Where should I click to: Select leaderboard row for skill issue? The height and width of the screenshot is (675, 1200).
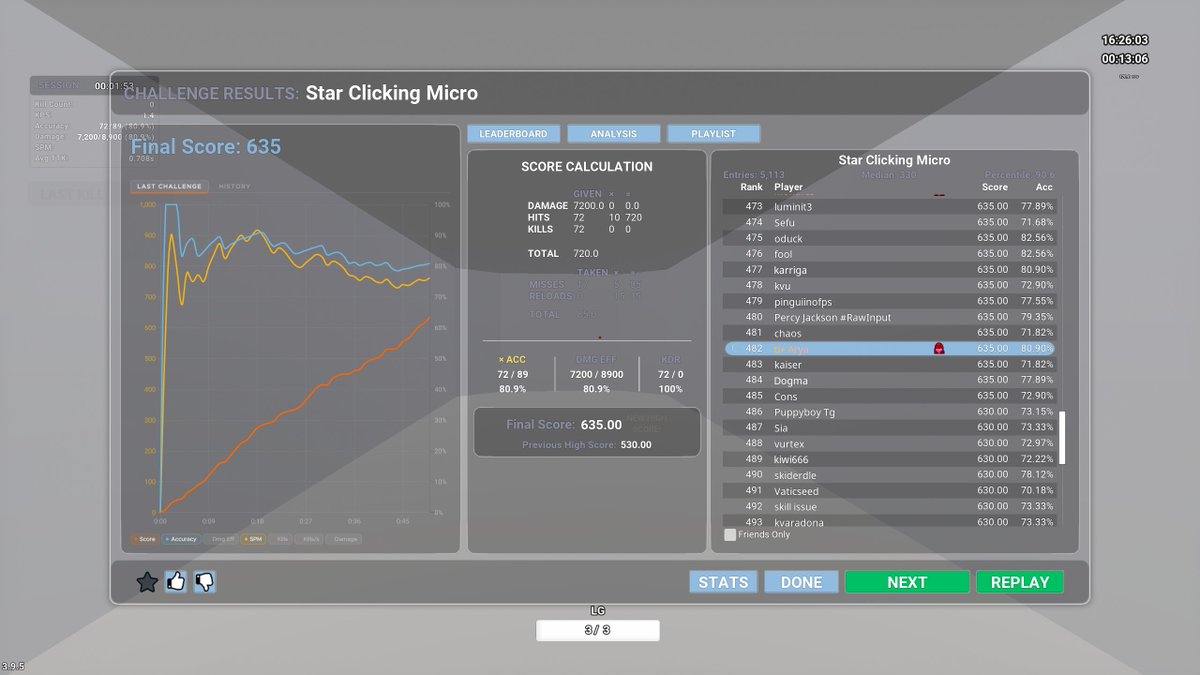click(889, 507)
